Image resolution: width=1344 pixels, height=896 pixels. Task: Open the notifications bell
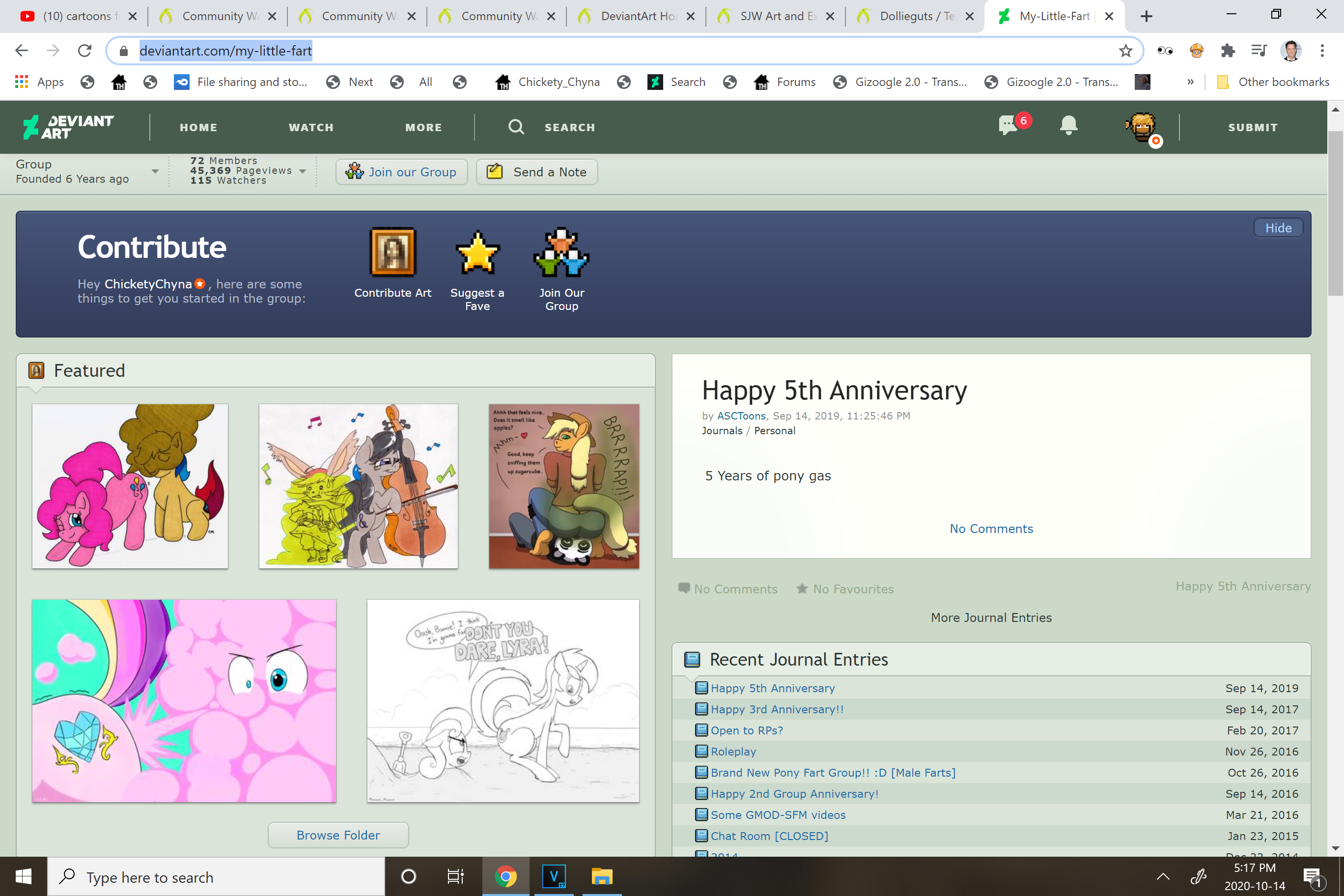tap(1068, 125)
